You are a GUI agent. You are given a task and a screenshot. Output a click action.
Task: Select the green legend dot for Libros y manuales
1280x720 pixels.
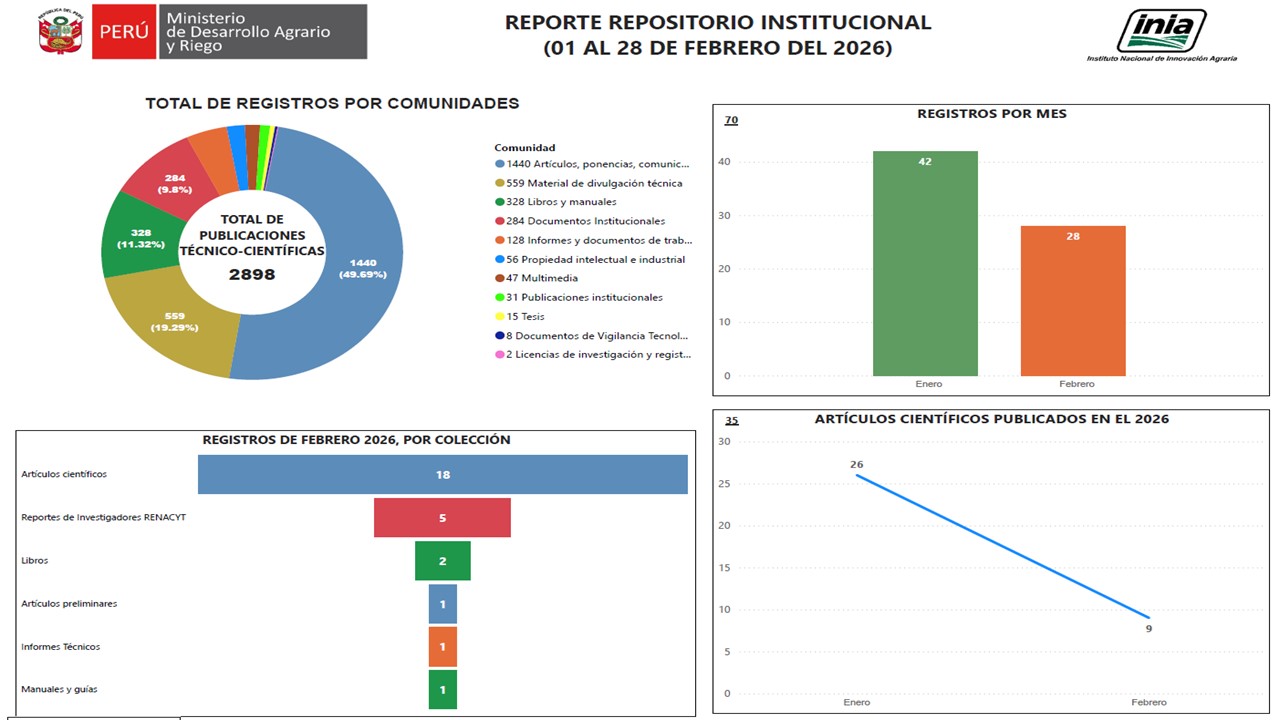pos(499,202)
